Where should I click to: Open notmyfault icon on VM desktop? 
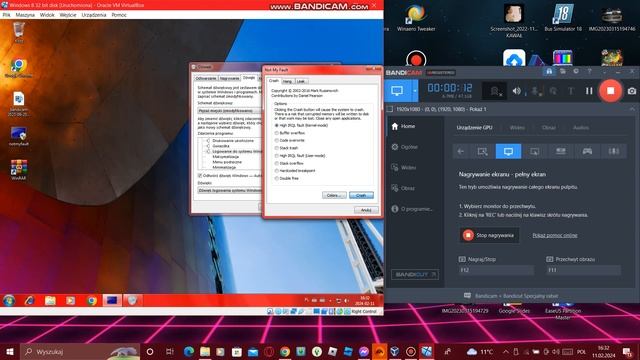click(18, 136)
